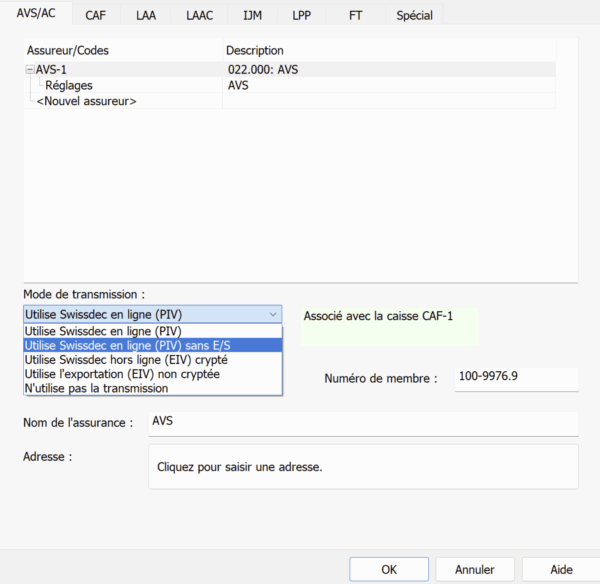Click the Numéro de membre field
The image size is (600, 584).
pyautogui.click(x=515, y=379)
